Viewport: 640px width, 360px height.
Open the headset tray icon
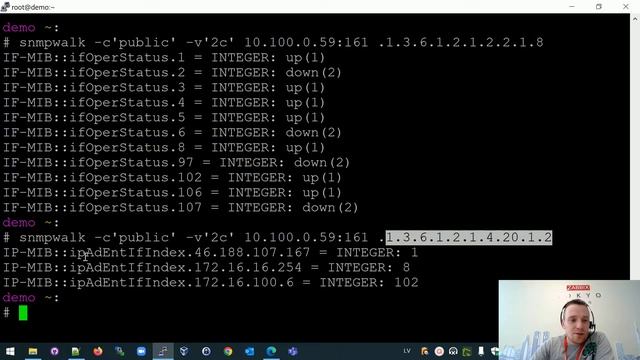coord(453,351)
